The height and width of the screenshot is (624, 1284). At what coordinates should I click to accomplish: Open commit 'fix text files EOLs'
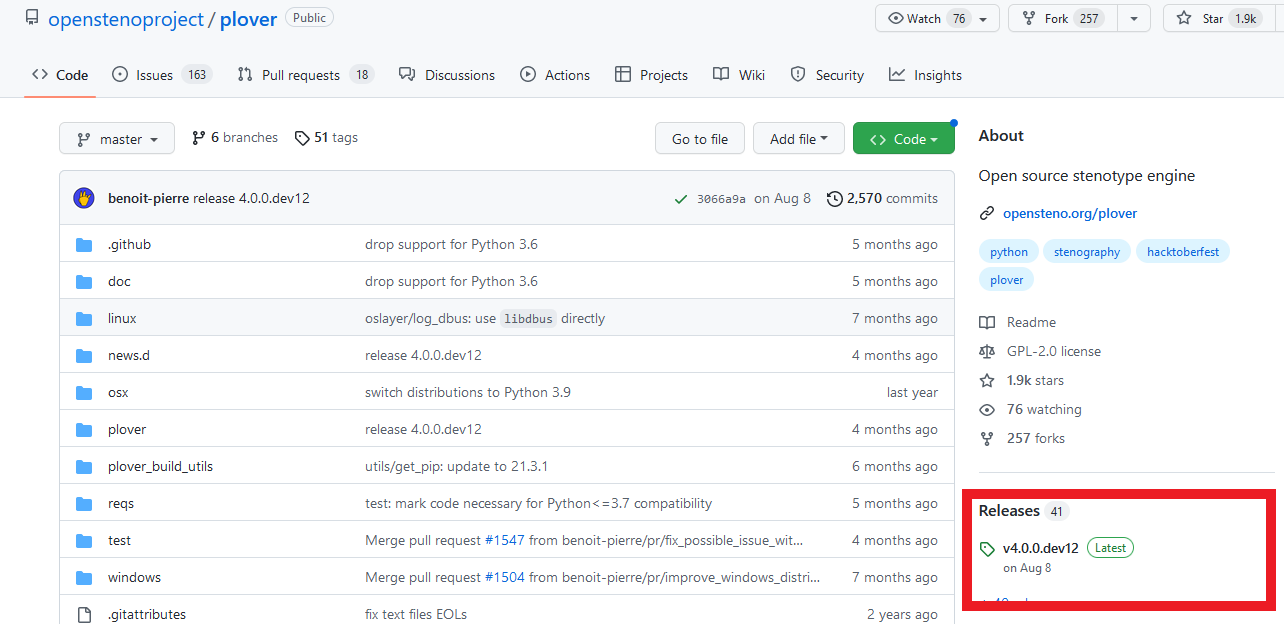416,614
